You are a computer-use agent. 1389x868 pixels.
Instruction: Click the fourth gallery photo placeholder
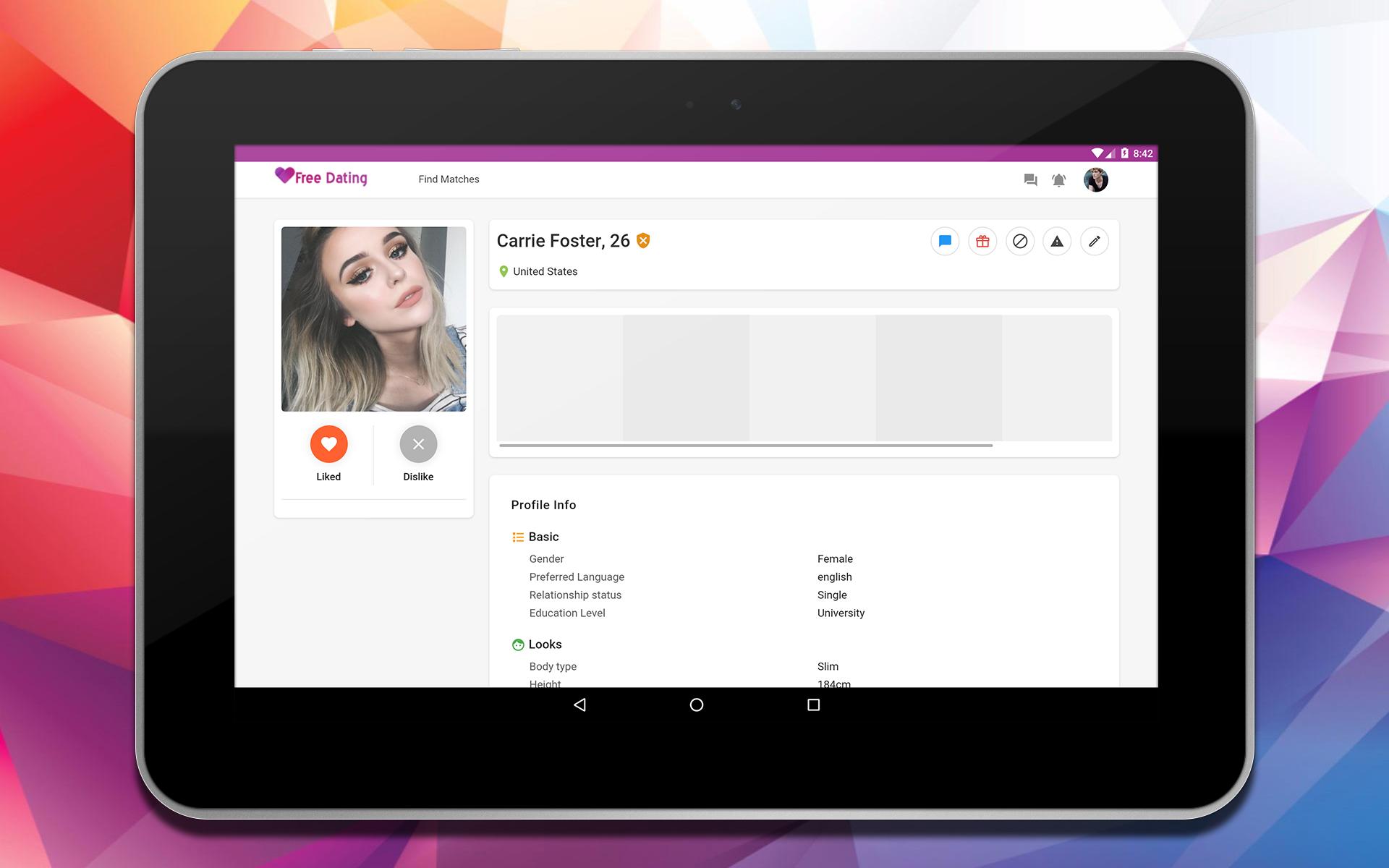click(x=939, y=378)
